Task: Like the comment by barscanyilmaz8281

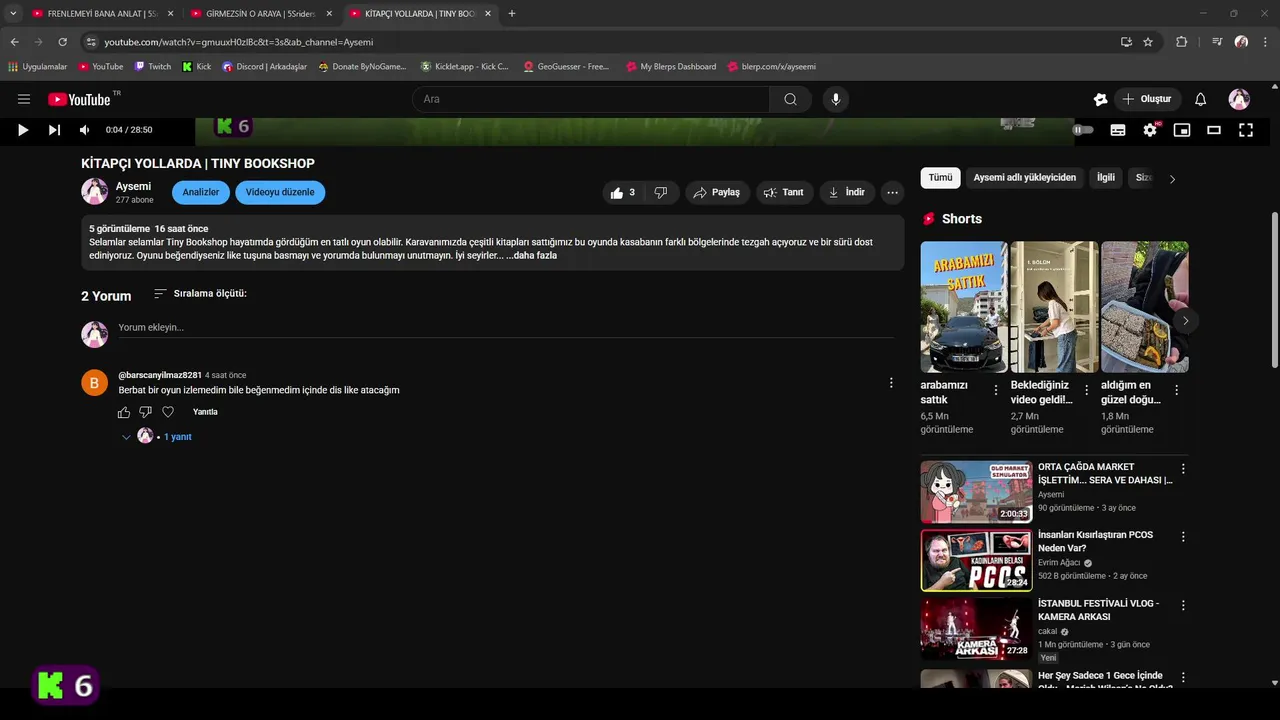Action: pos(124,412)
